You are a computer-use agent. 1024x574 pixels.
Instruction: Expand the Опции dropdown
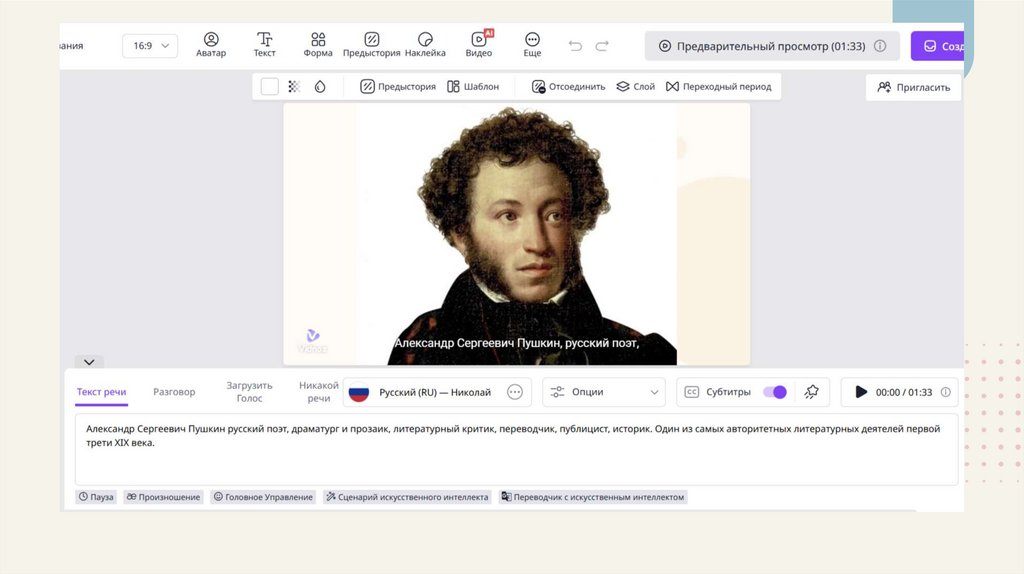pos(603,392)
